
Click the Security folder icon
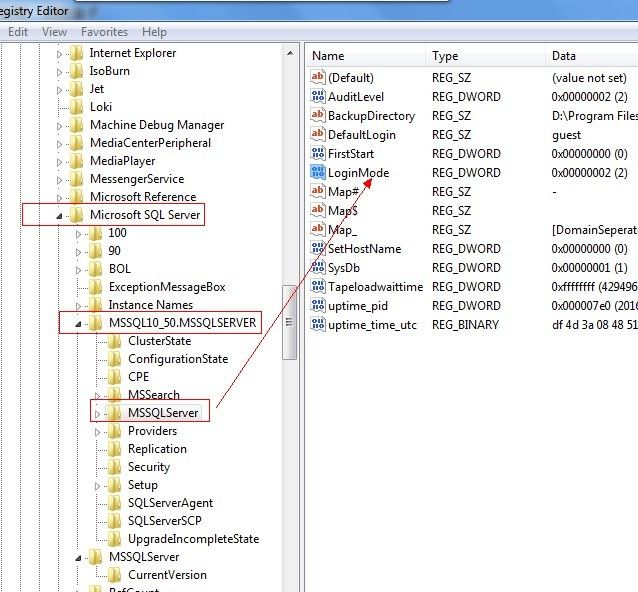114,467
